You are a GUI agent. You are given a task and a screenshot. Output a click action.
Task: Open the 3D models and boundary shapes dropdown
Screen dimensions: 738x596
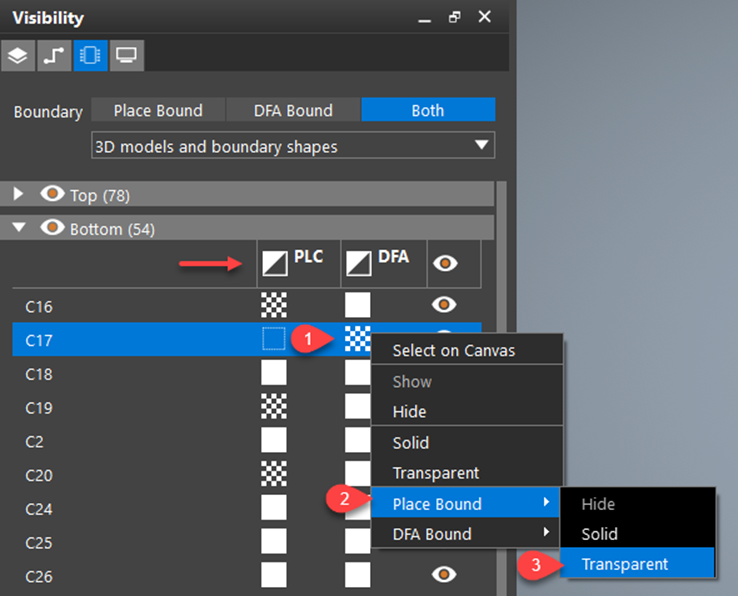[x=293, y=145]
